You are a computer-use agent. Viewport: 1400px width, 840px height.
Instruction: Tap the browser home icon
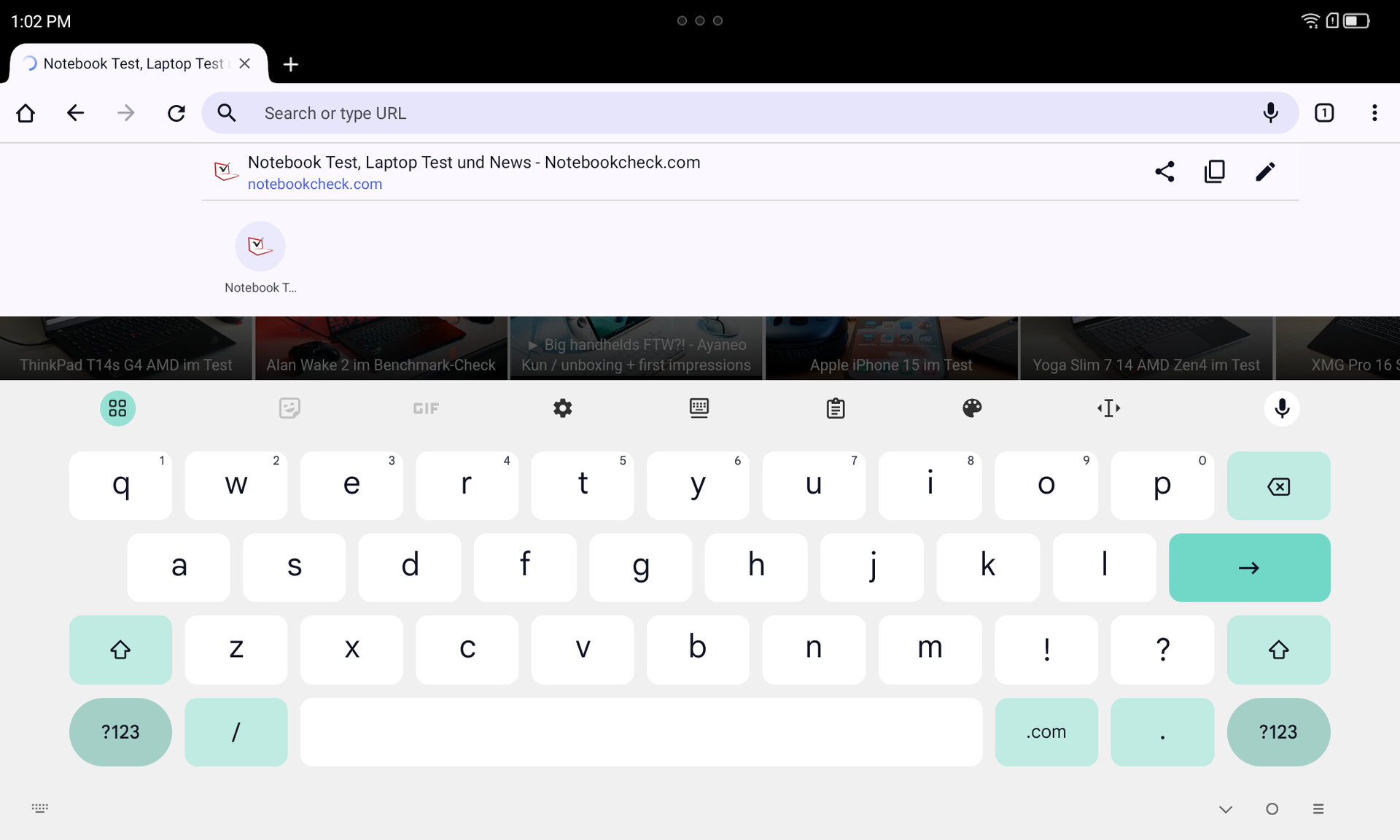[x=26, y=113]
